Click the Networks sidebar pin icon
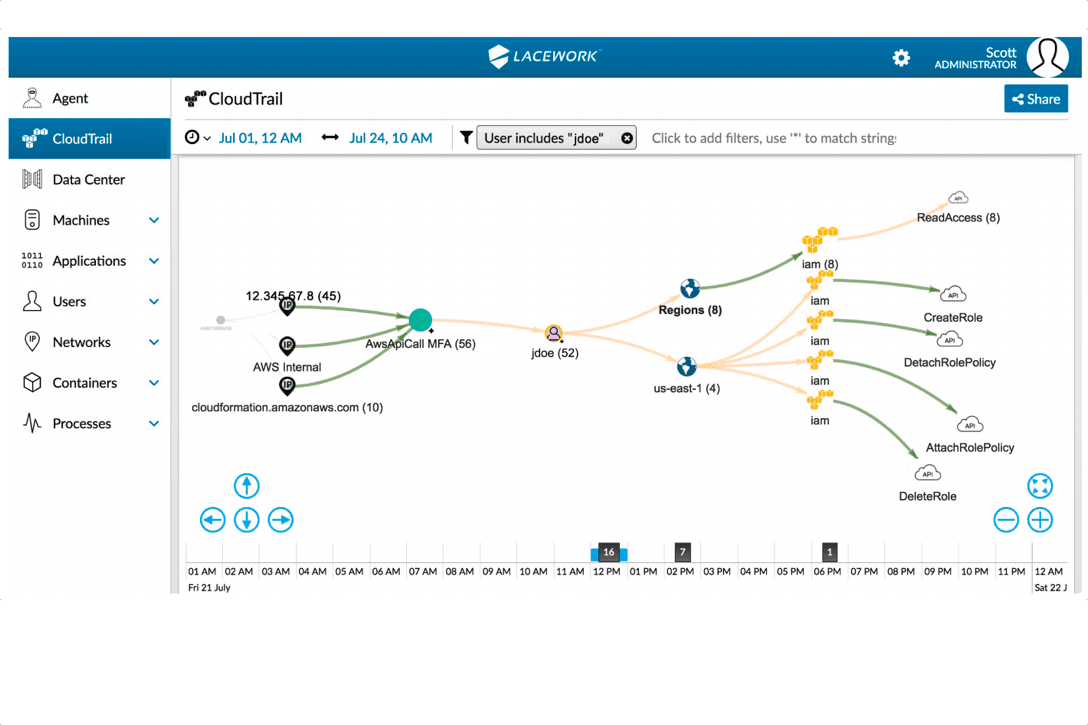The image size is (1088, 725). pos(32,342)
